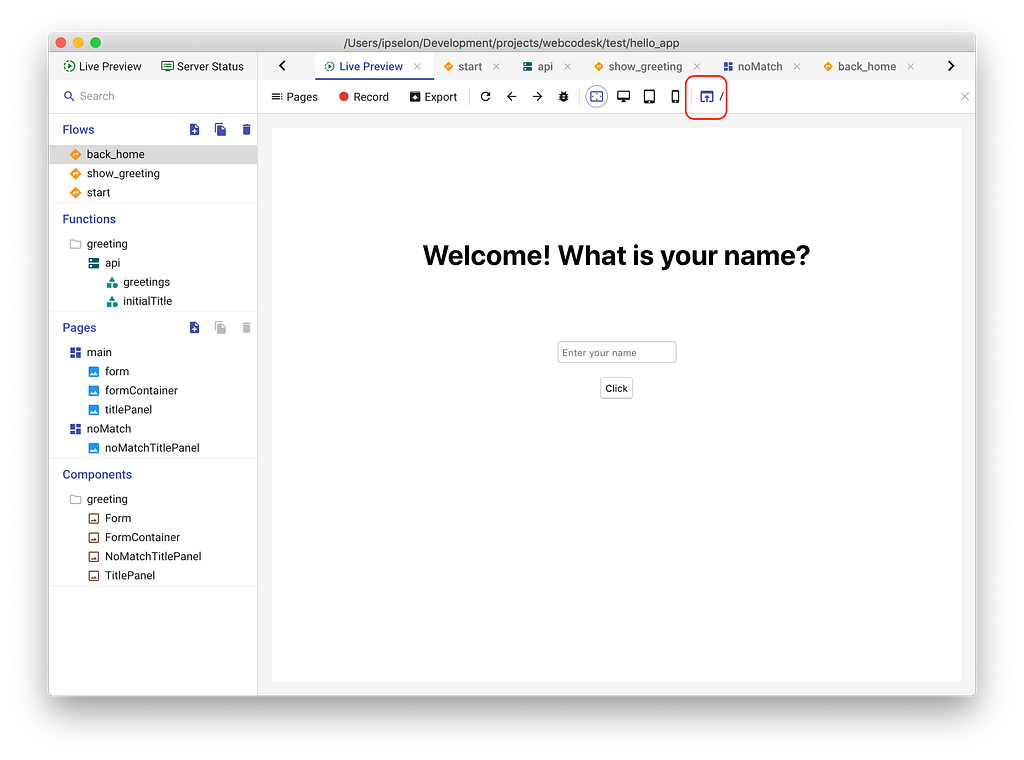
Task: Switch preview to tablet size
Action: tap(649, 97)
